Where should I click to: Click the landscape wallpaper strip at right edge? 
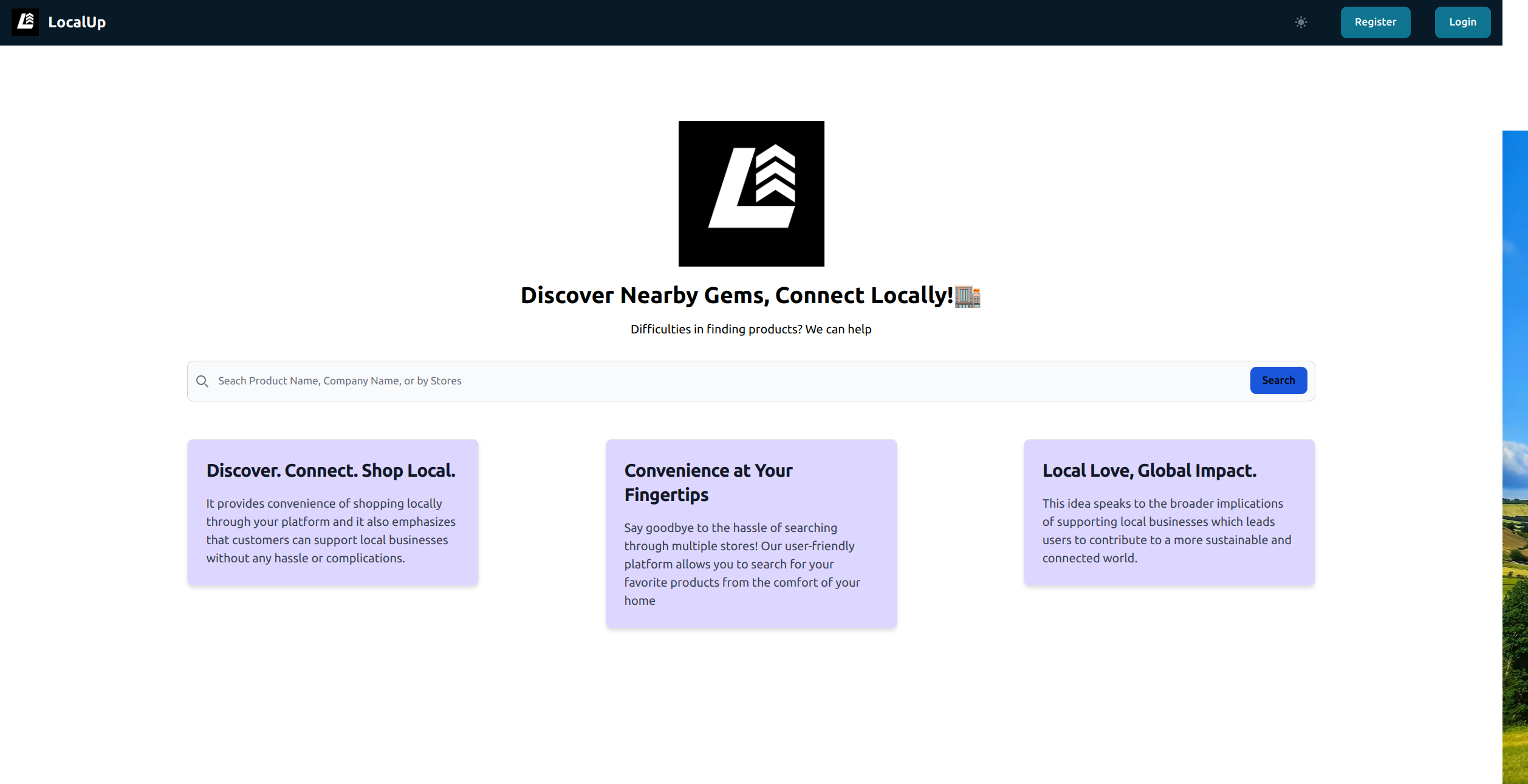click(x=1515, y=455)
